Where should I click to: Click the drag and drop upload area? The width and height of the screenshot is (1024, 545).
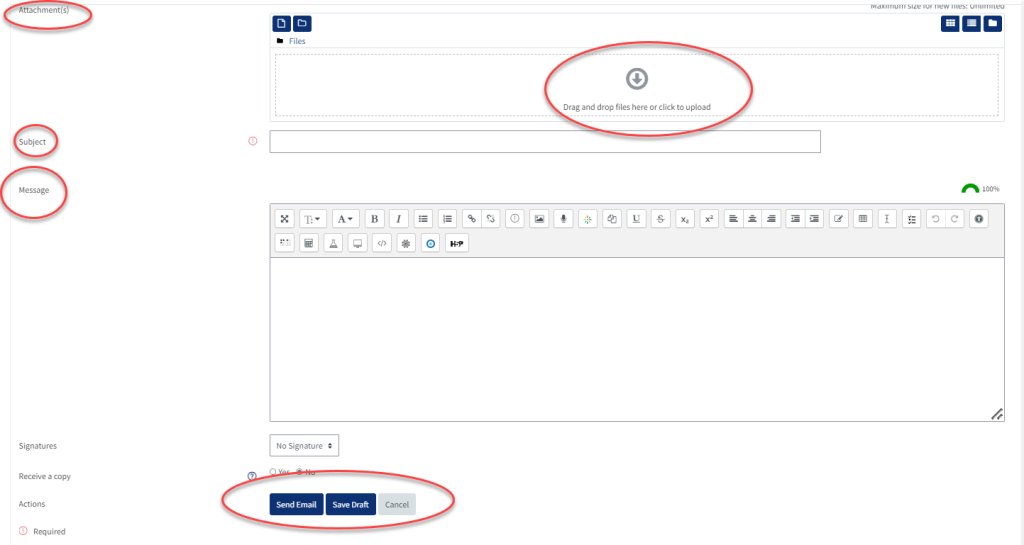637,85
